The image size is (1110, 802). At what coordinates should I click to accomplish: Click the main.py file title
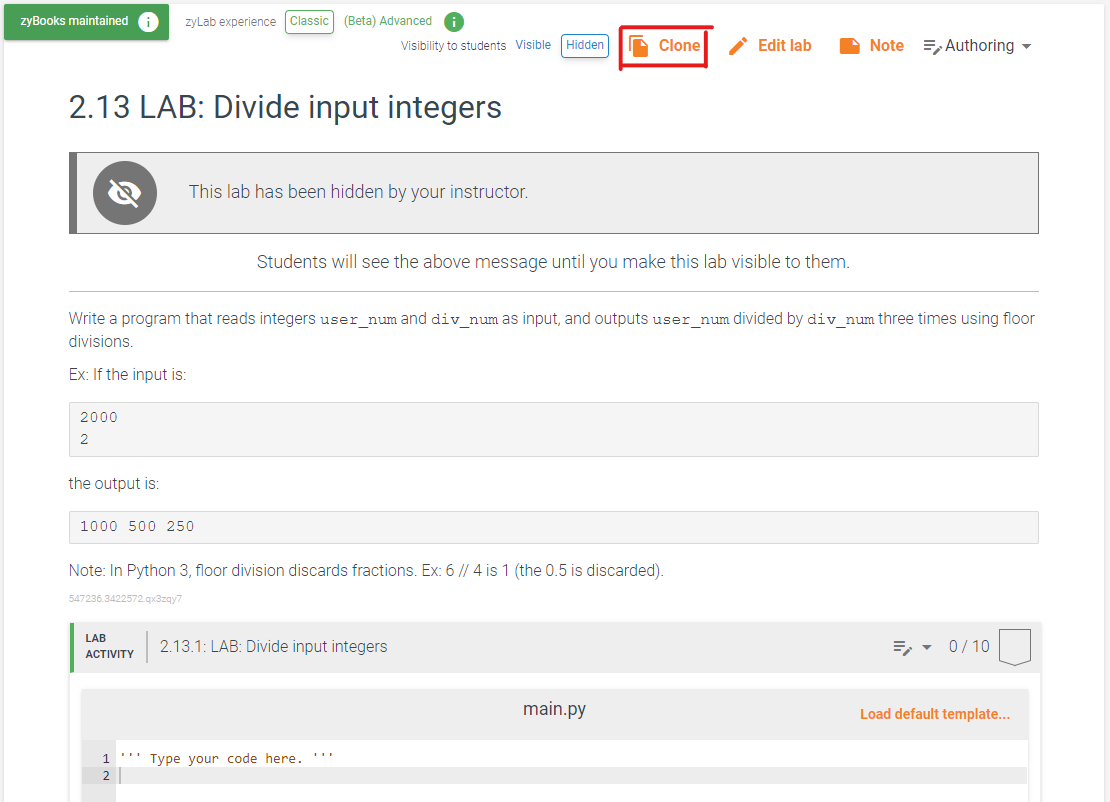coord(554,709)
